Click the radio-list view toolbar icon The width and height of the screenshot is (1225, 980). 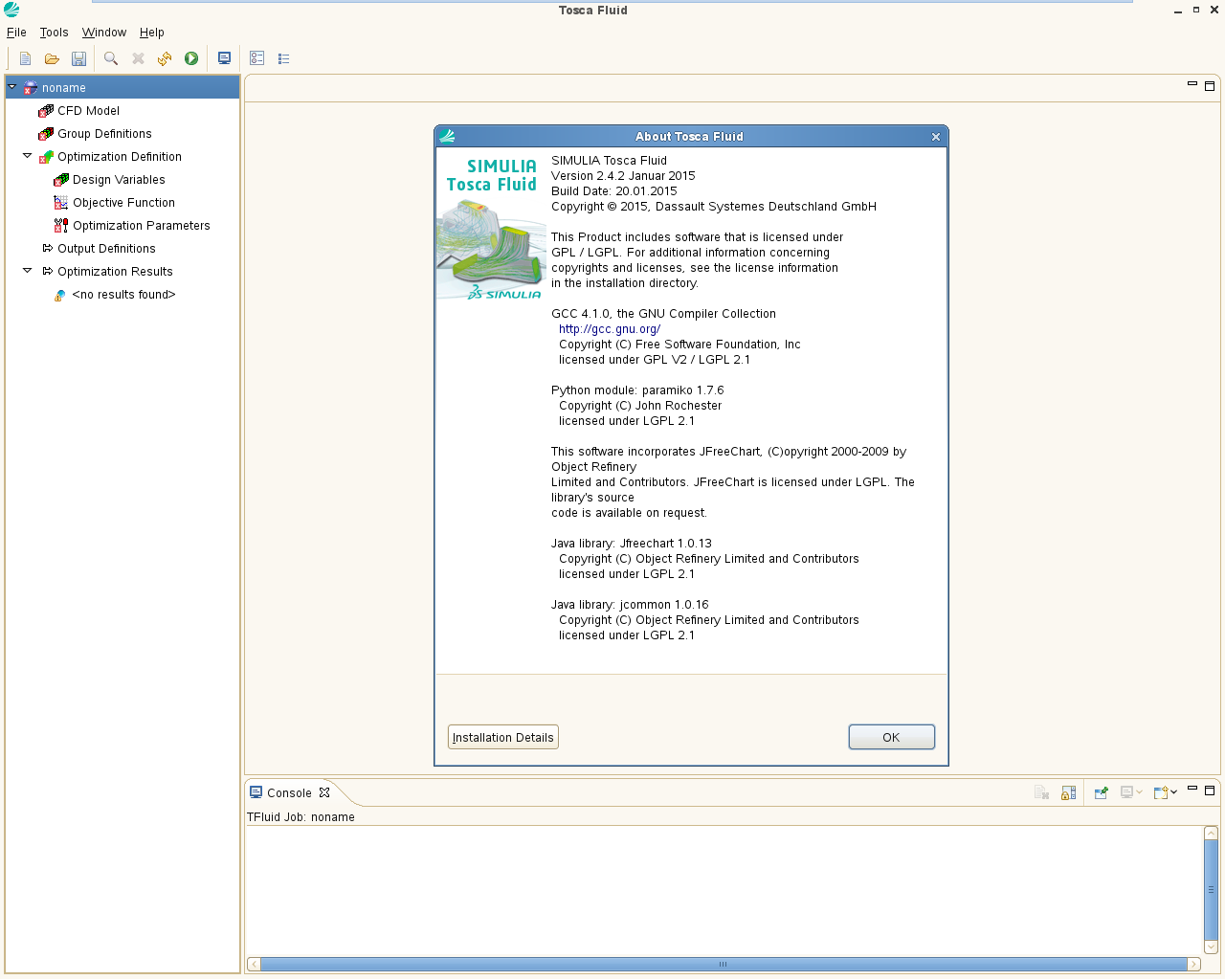click(256, 58)
